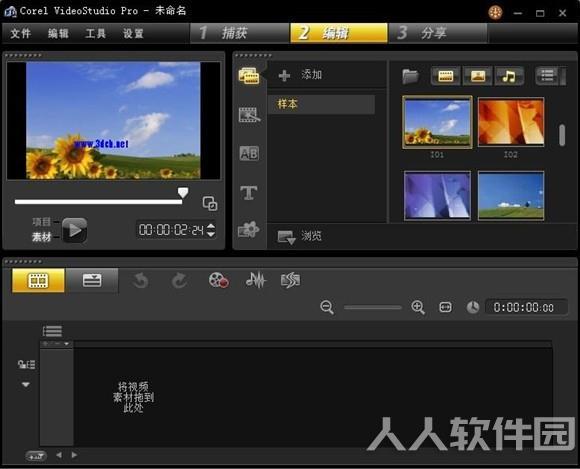Increase timecode with up arrow
This screenshot has height=469, width=580.
coord(211,226)
